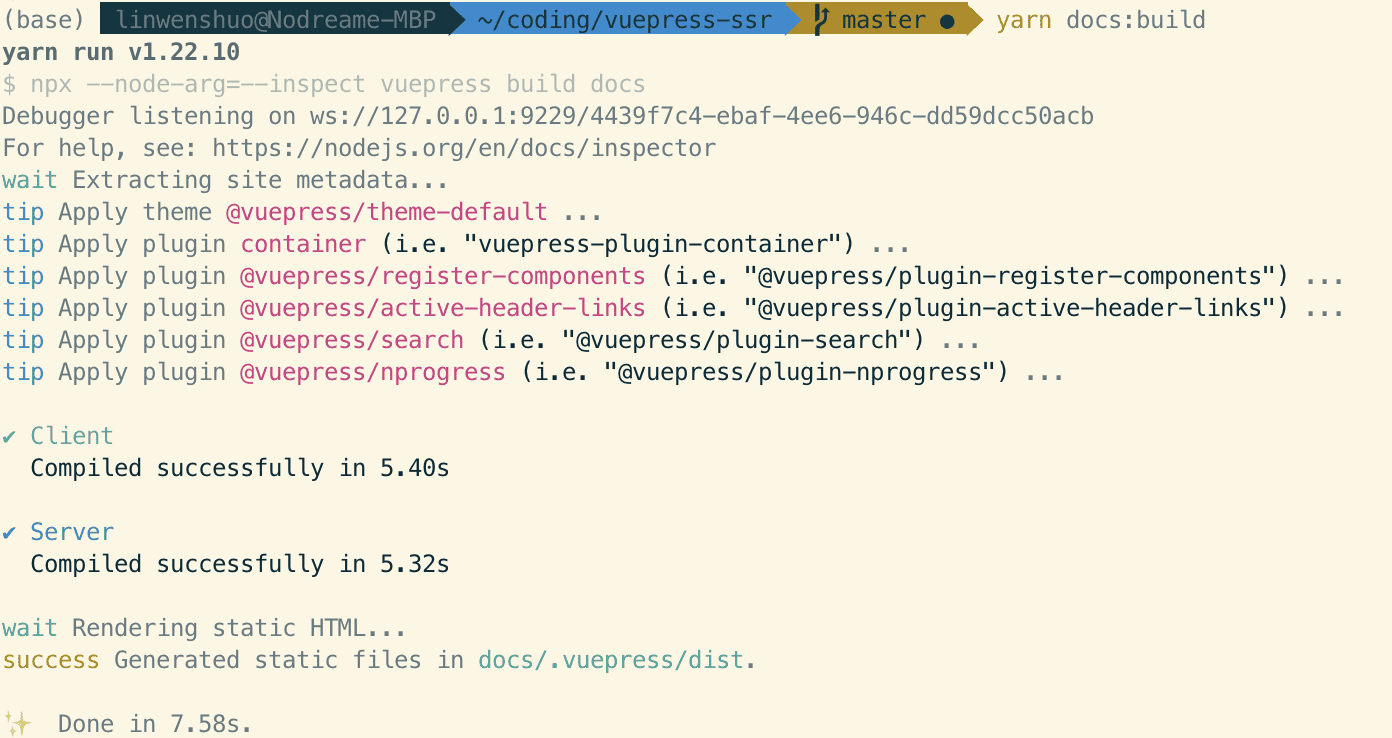The height and width of the screenshot is (738, 1392).
Task: Click the @vuepress/register-components plugin name
Action: tap(443, 276)
